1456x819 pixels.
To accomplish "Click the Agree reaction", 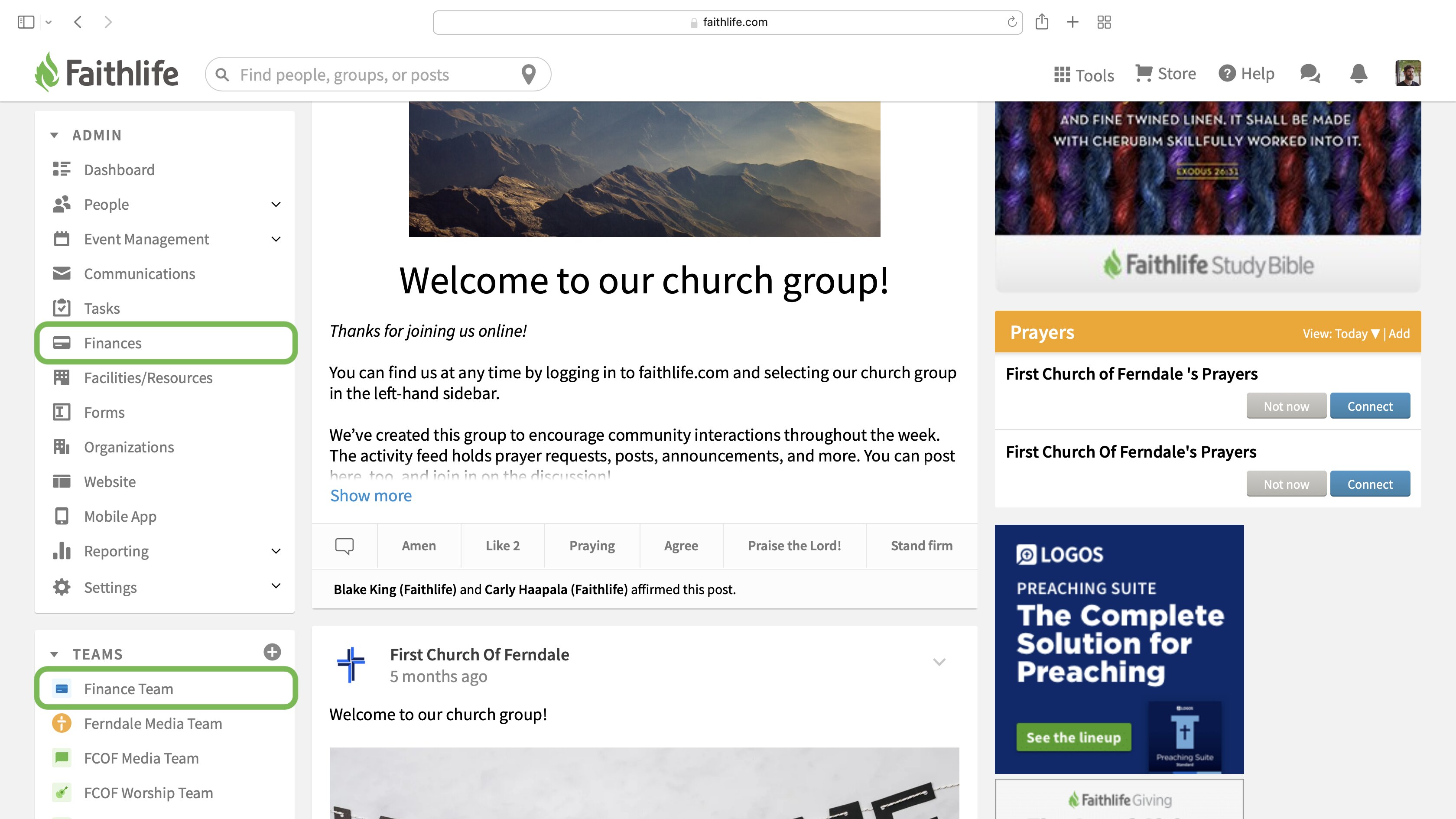I will click(681, 546).
